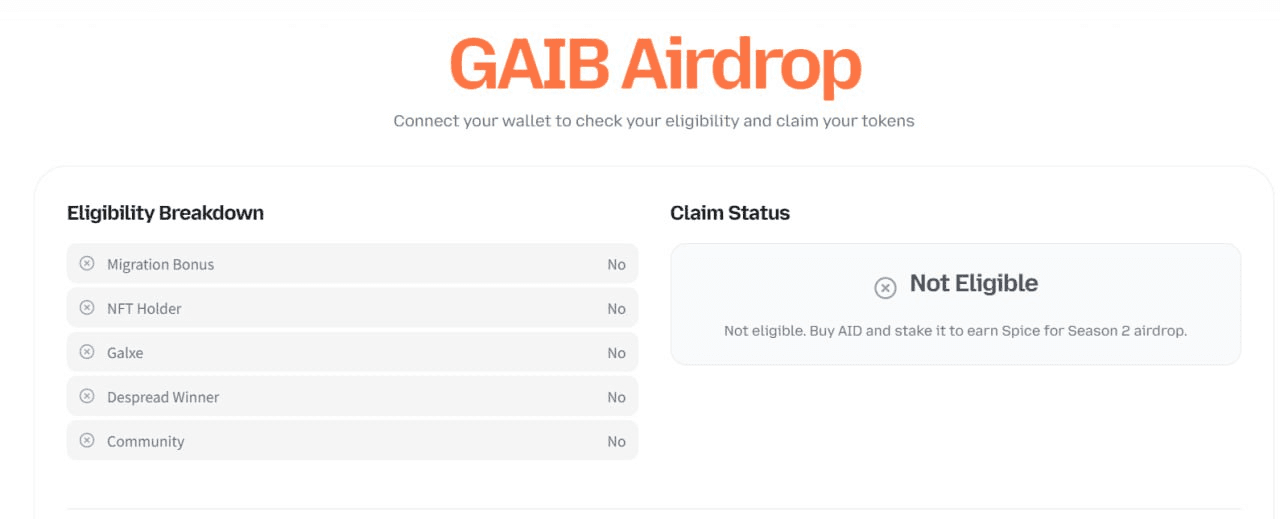Image resolution: width=1280 pixels, height=519 pixels.
Task: Click the "No" value for Community
Action: tap(616, 441)
